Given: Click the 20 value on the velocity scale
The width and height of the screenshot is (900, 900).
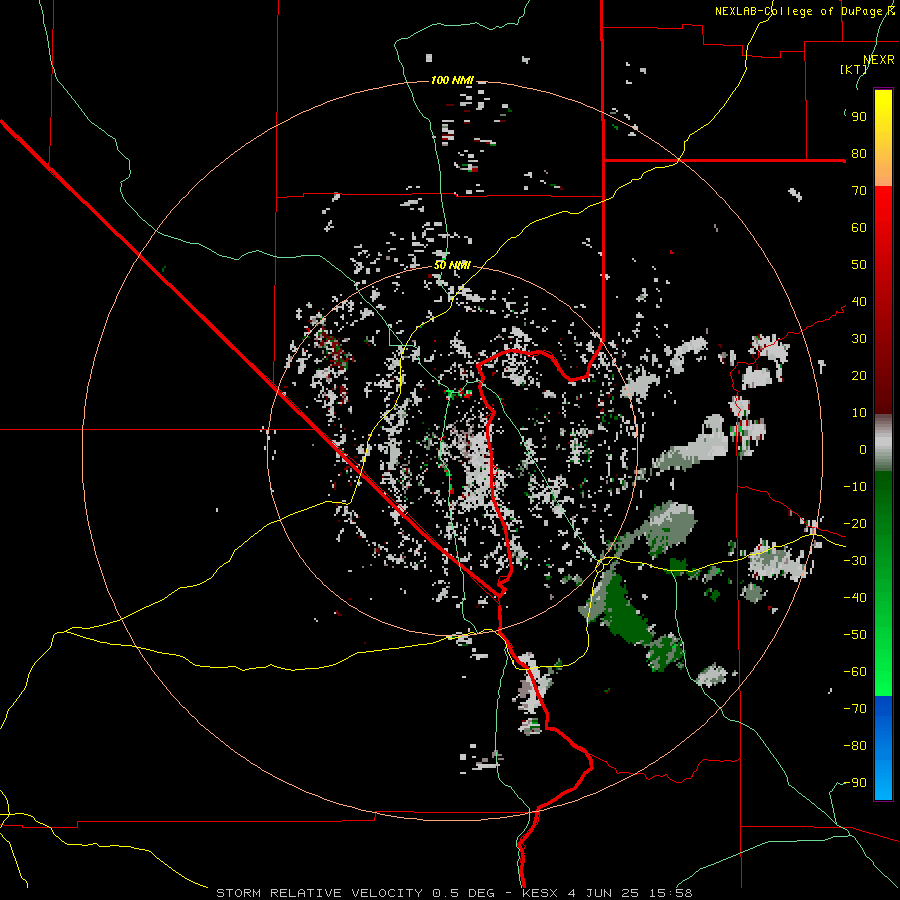Looking at the screenshot, I should pyautogui.click(x=859, y=376).
